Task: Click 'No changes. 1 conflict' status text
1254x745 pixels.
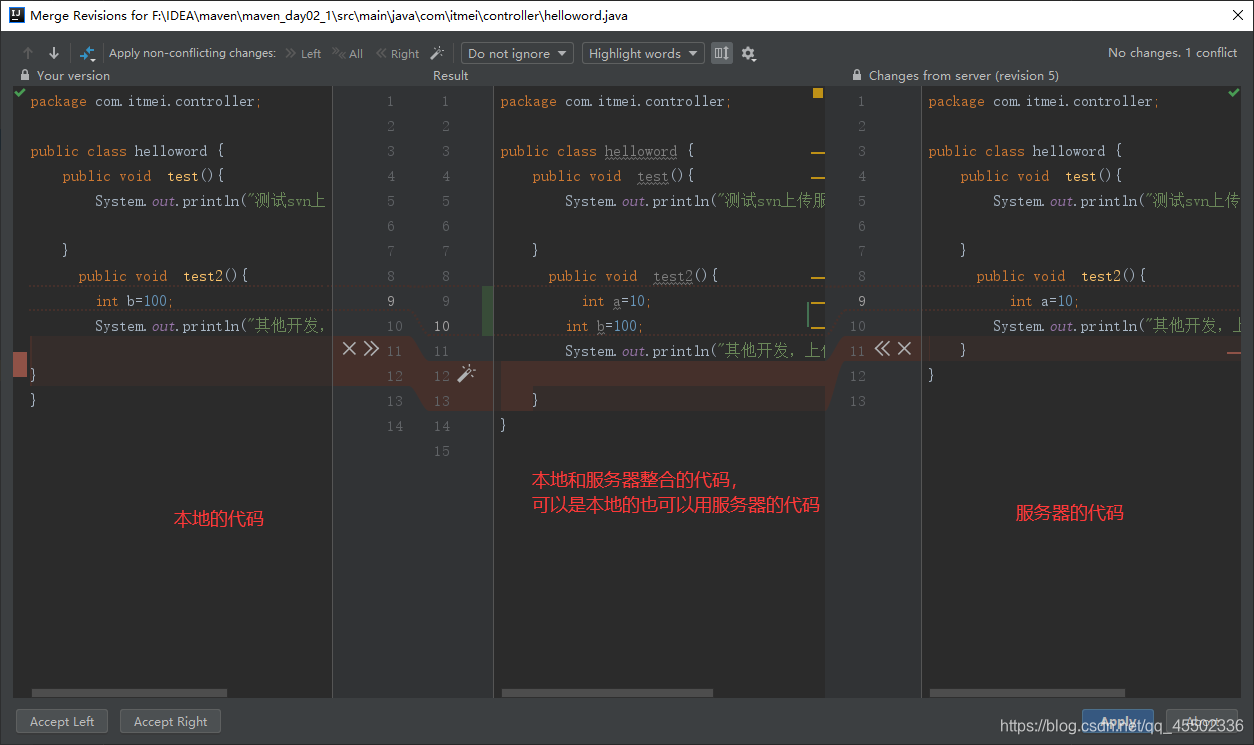Action: pyautogui.click(x=1172, y=53)
